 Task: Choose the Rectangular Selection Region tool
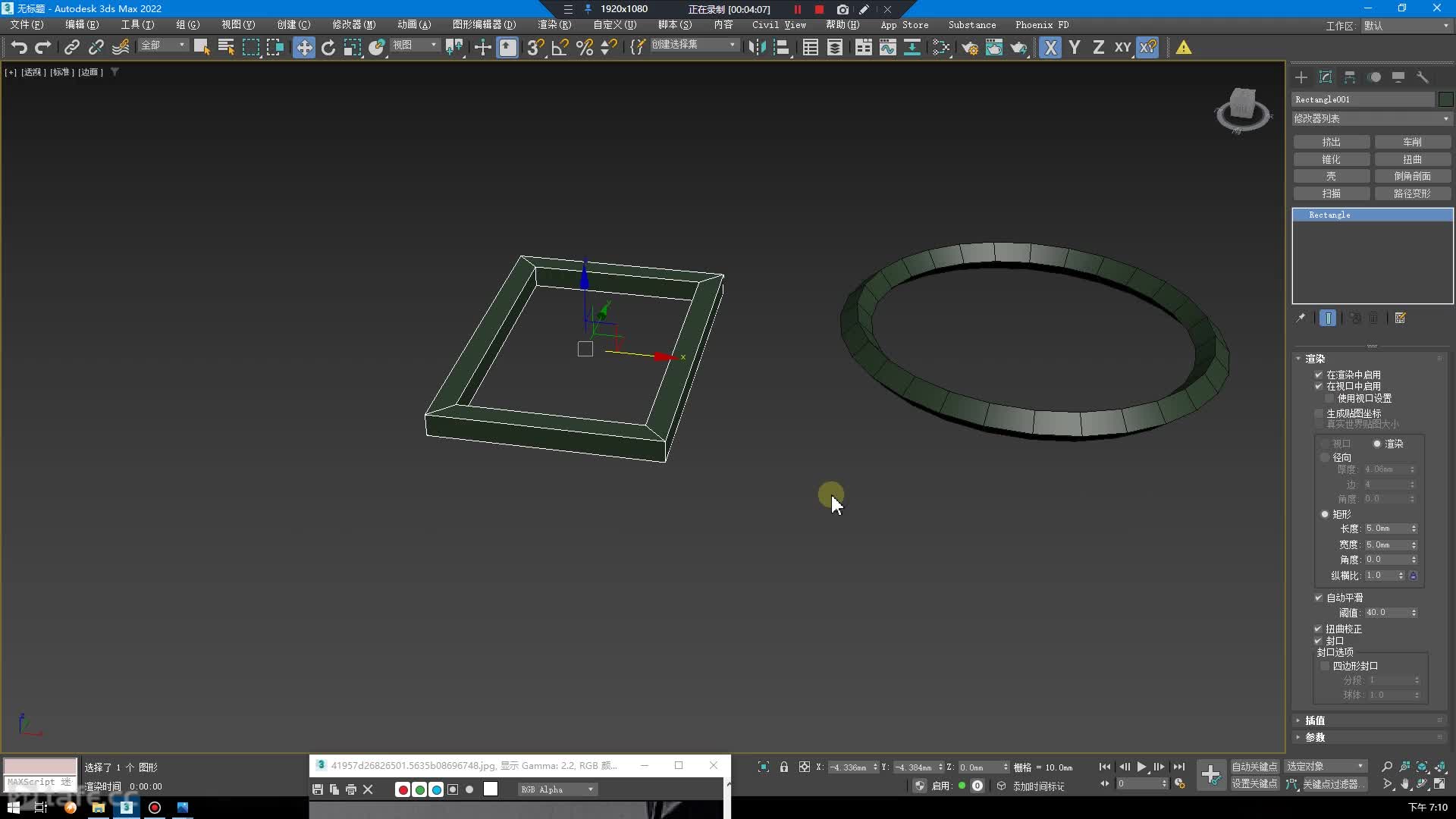point(250,48)
